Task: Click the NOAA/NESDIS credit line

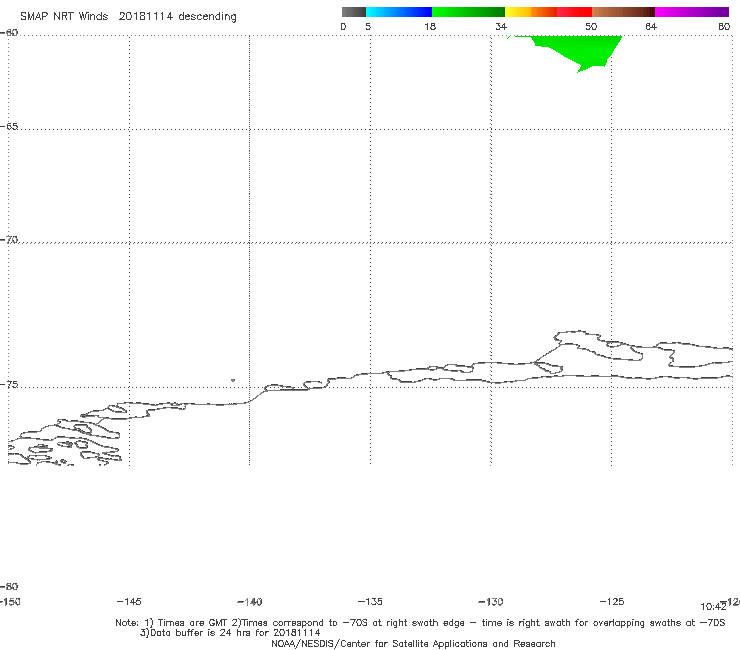Action: pyautogui.click(x=413, y=643)
